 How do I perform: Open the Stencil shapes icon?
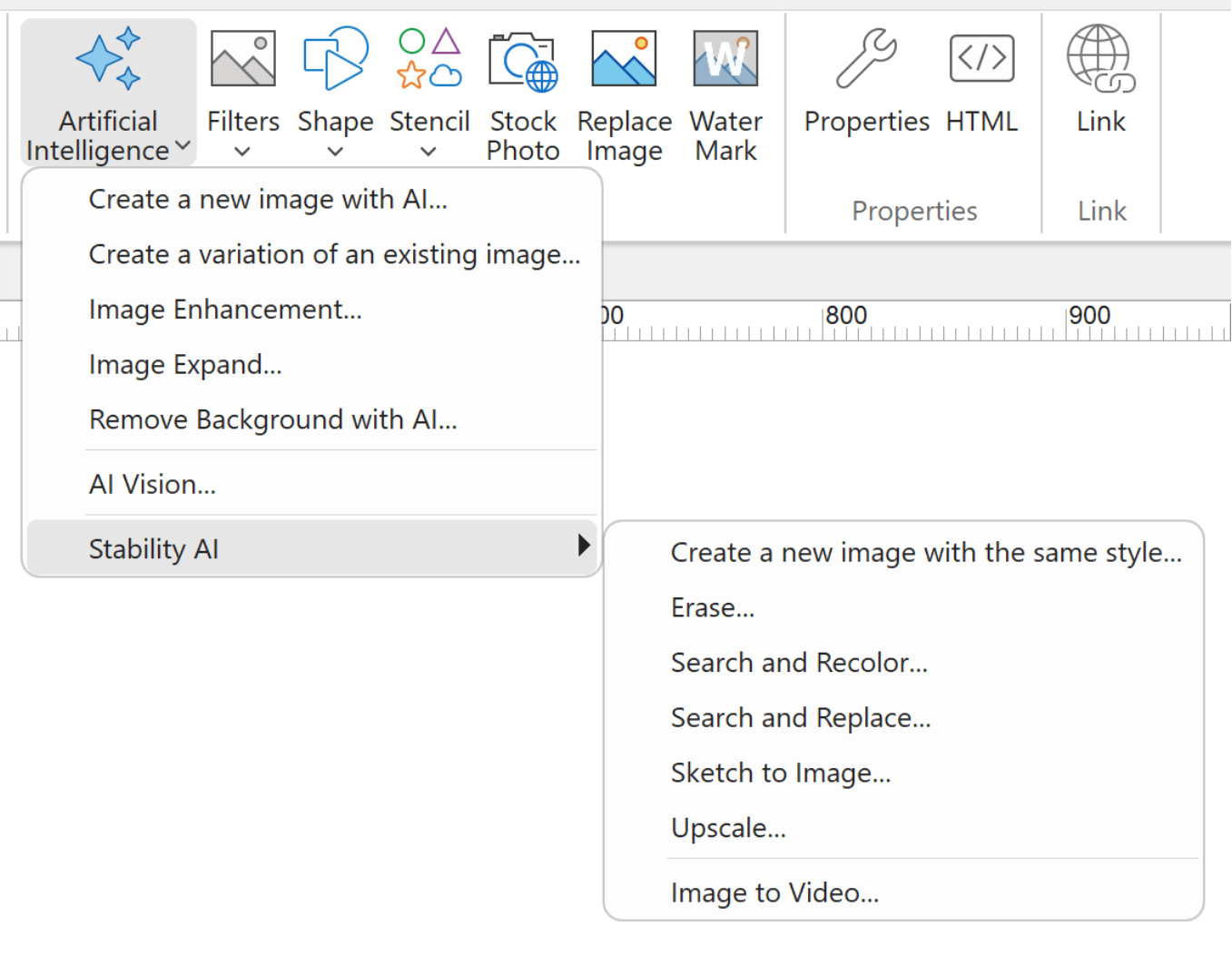tap(429, 58)
